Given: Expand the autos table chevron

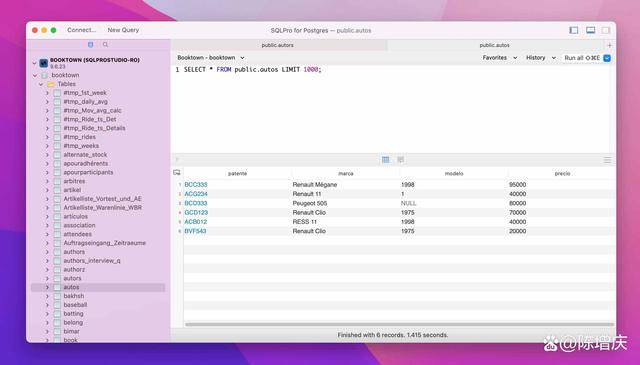Looking at the screenshot, I should (47, 287).
